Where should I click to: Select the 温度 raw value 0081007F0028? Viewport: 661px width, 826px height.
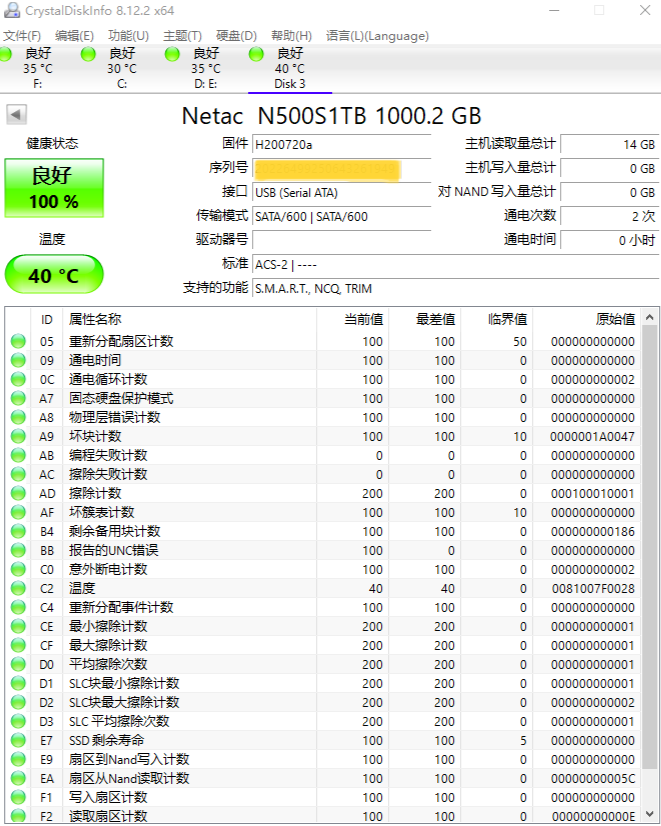(593, 588)
